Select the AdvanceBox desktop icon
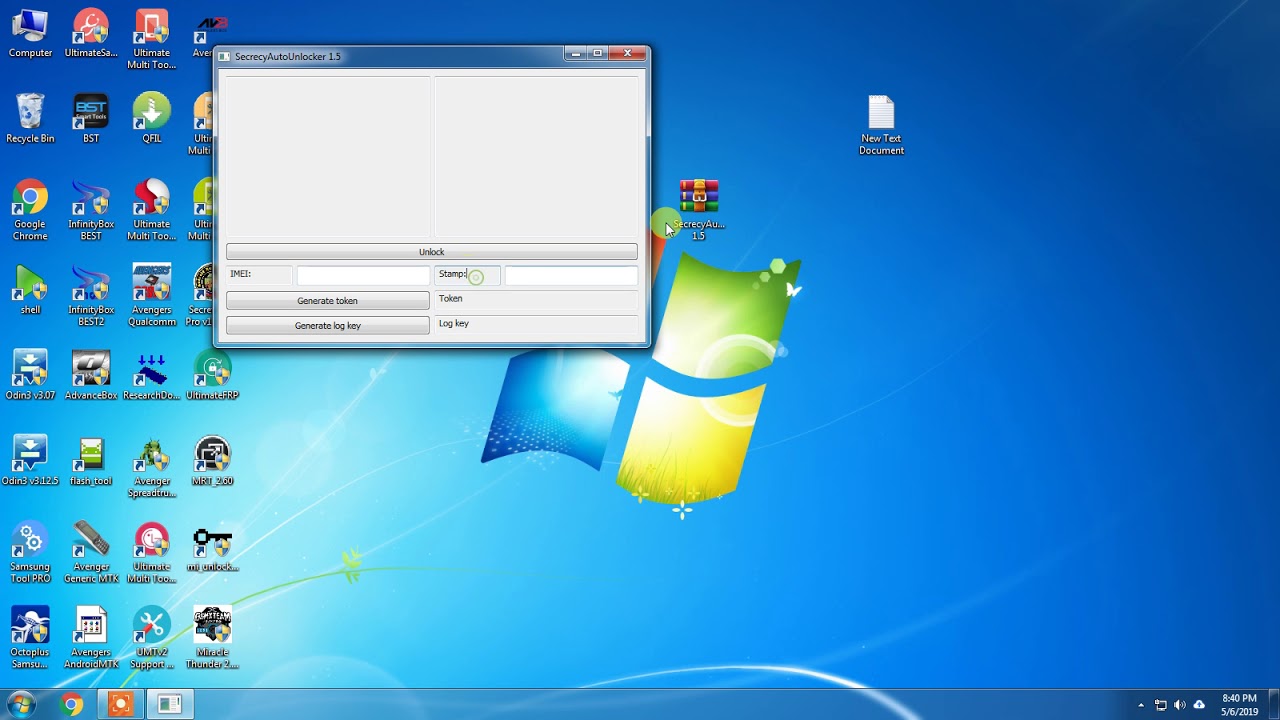This screenshot has height=720, width=1280. click(x=91, y=376)
